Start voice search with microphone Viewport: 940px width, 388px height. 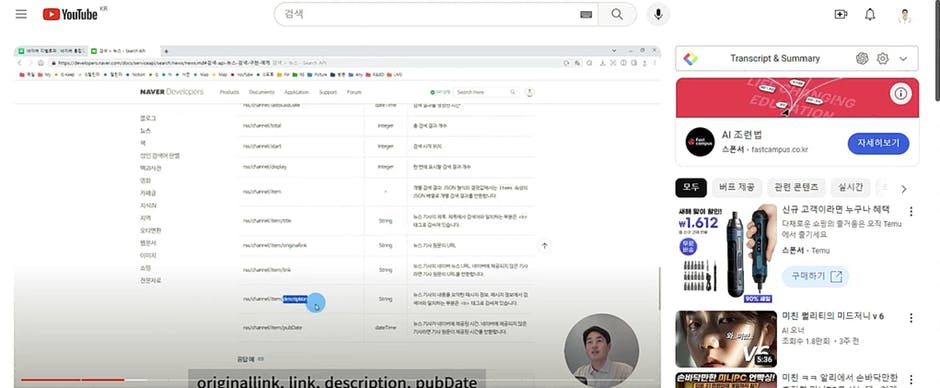(x=658, y=14)
